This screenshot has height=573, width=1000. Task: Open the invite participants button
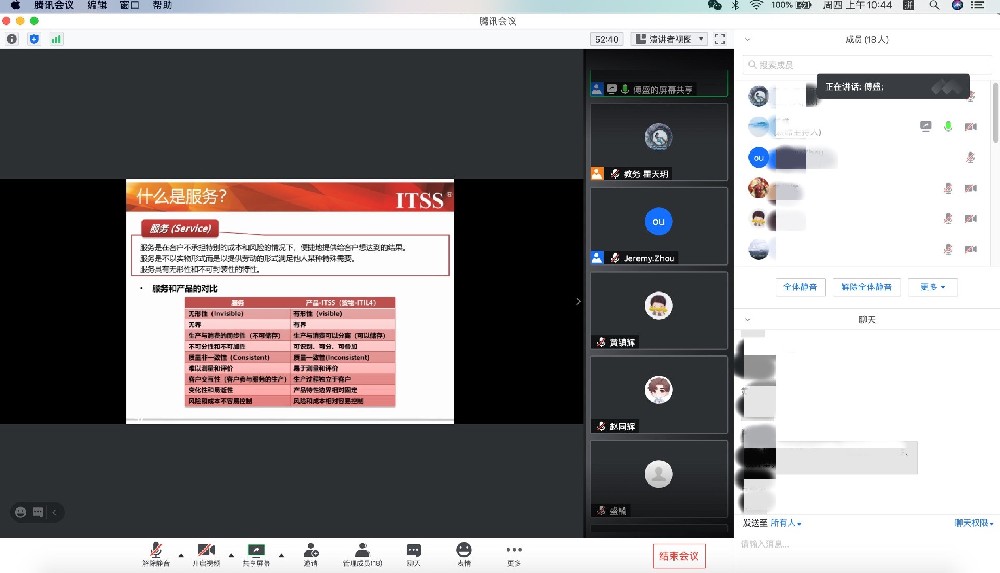[x=311, y=554]
